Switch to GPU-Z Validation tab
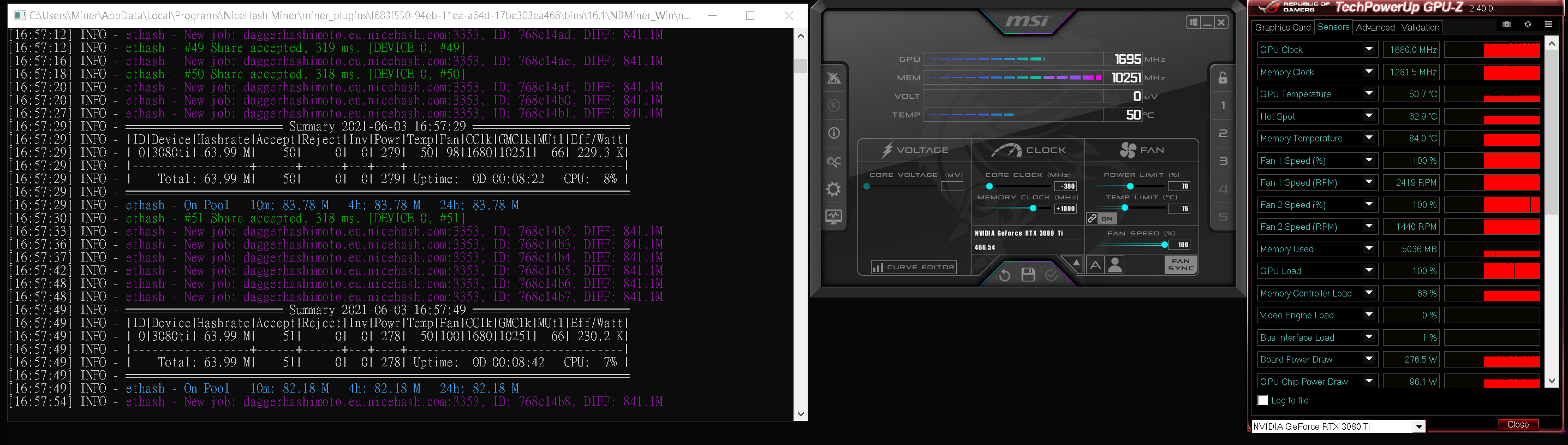The image size is (1568, 445). pos(1420,27)
